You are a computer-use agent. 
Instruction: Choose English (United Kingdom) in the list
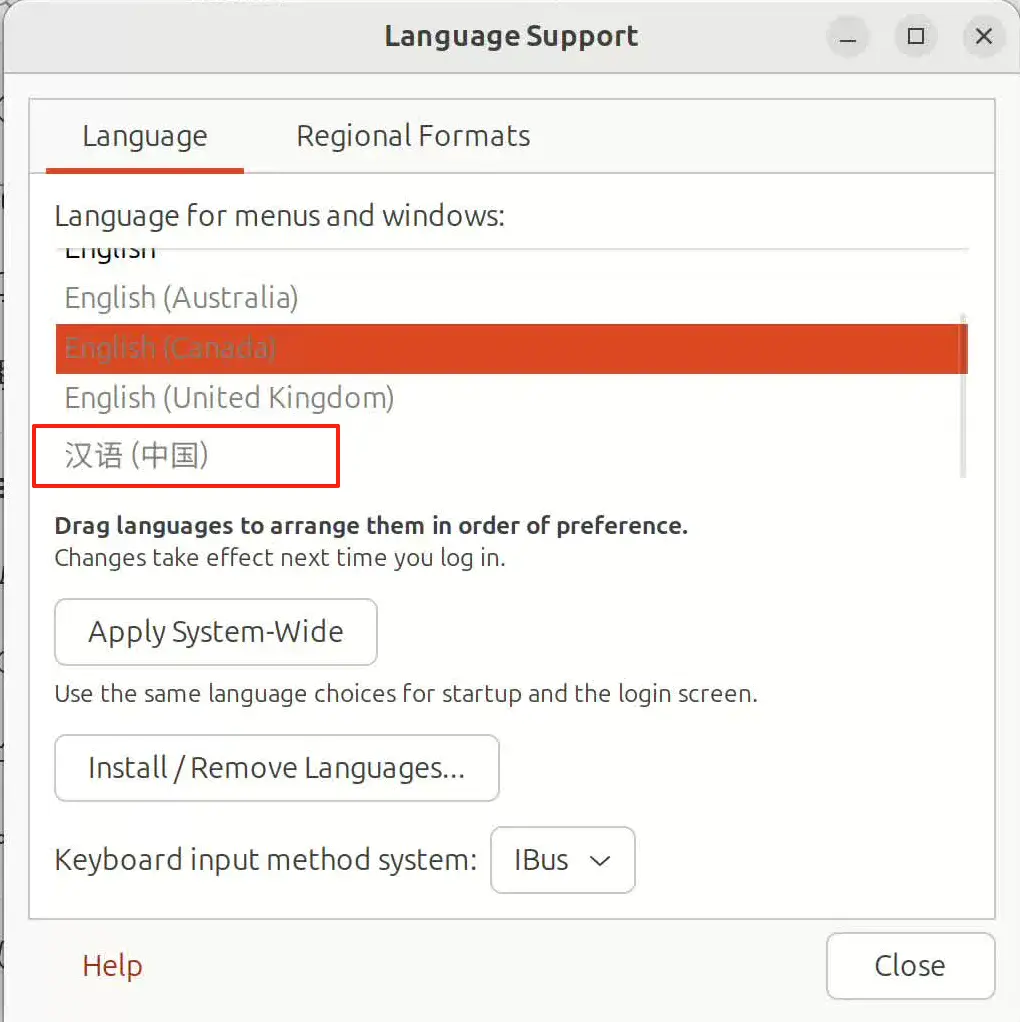pos(228,397)
